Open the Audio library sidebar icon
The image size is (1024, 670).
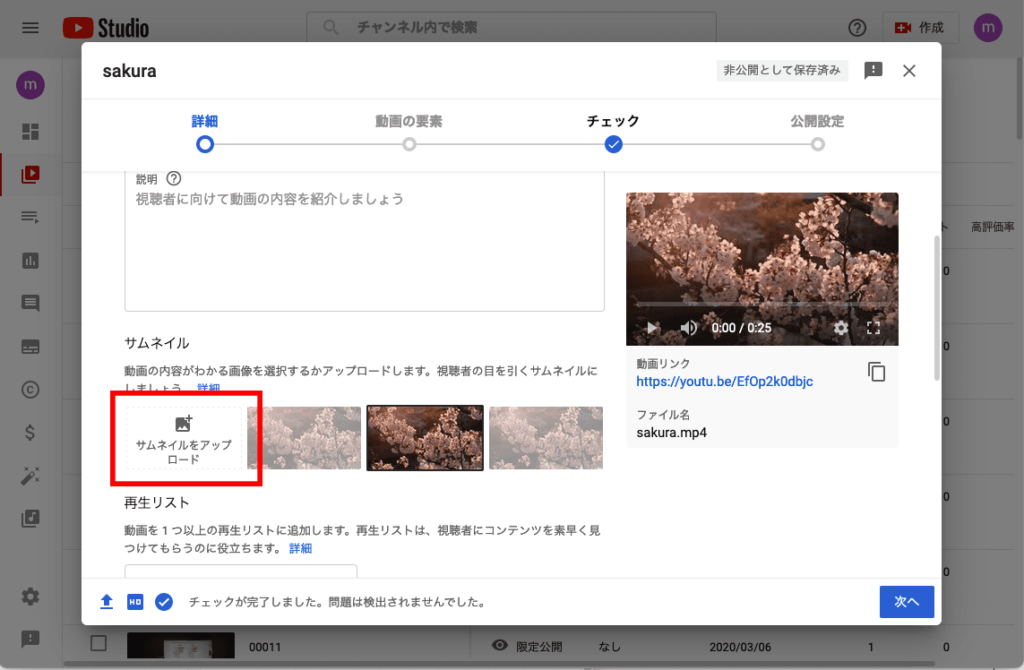click(x=31, y=518)
